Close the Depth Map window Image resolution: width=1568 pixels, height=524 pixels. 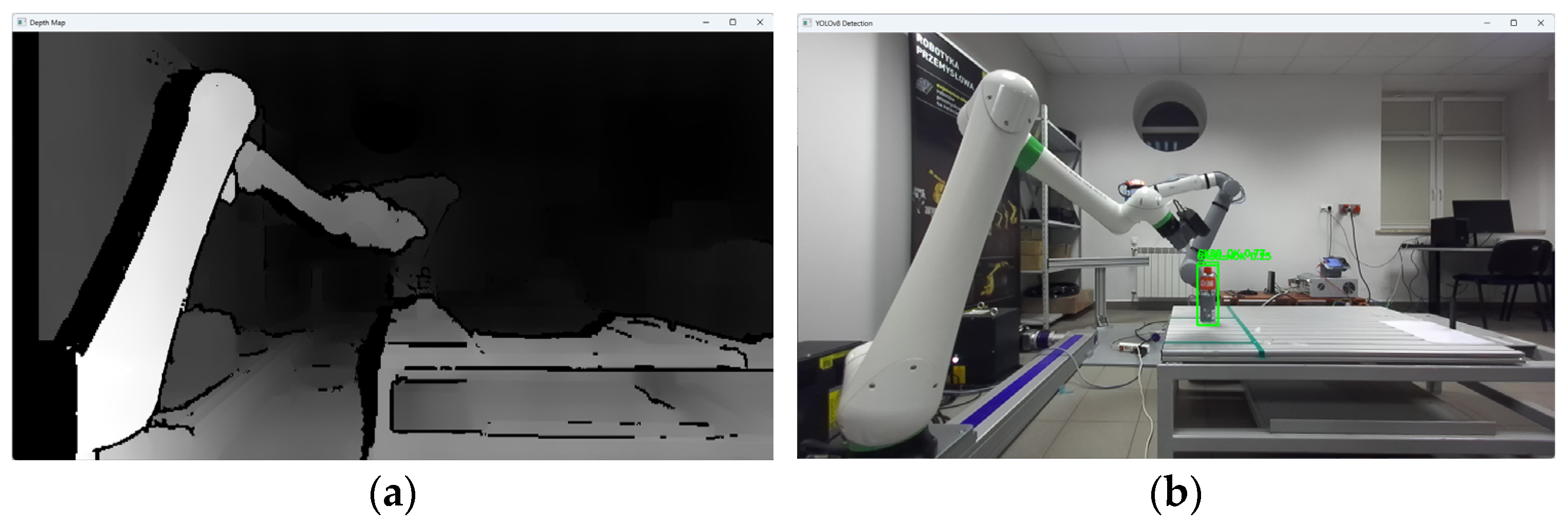(x=760, y=23)
